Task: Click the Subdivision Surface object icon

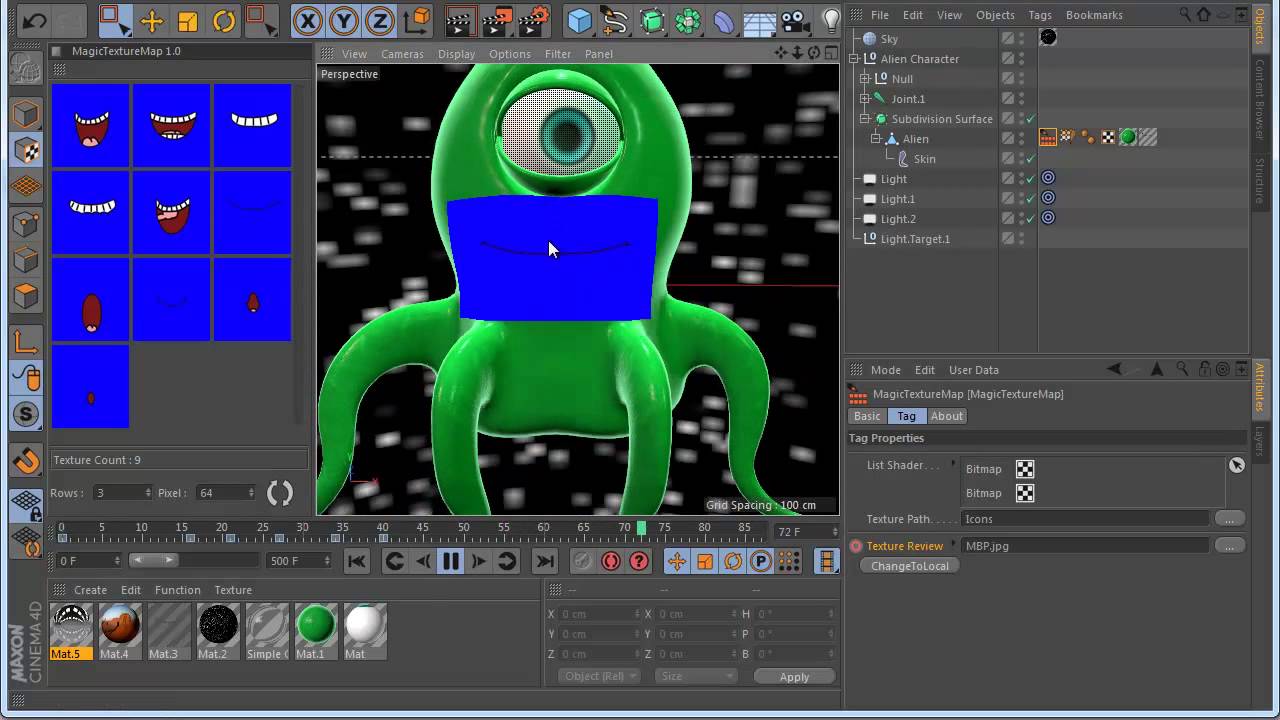Action: (880, 118)
